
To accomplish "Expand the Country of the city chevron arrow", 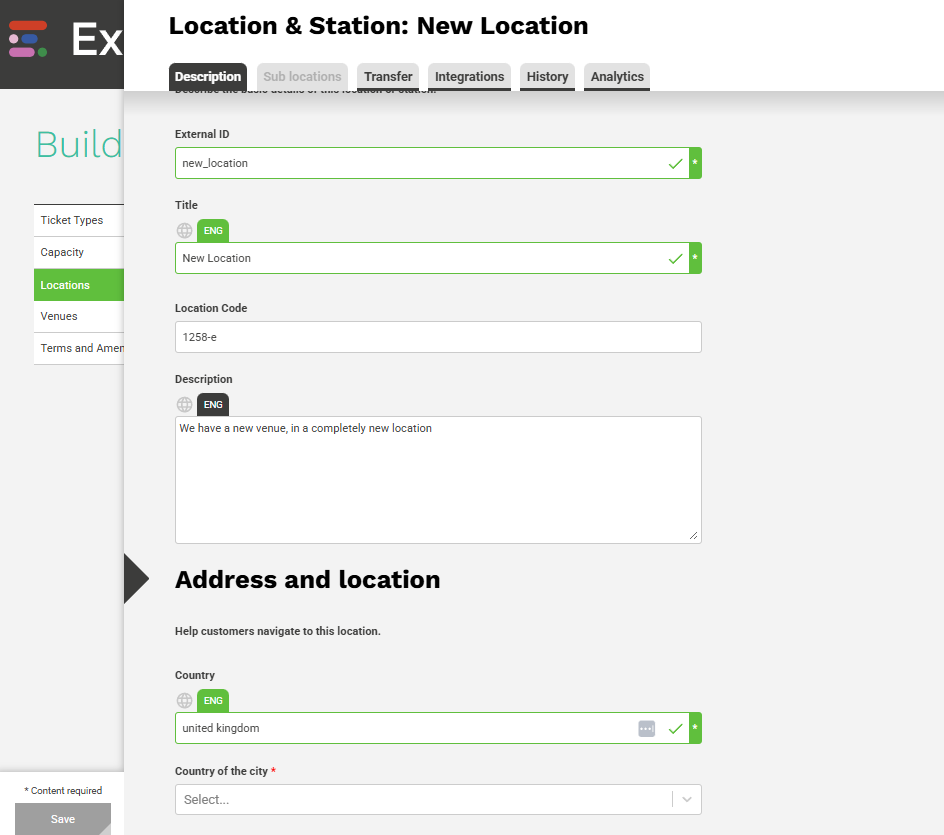I will (x=687, y=800).
